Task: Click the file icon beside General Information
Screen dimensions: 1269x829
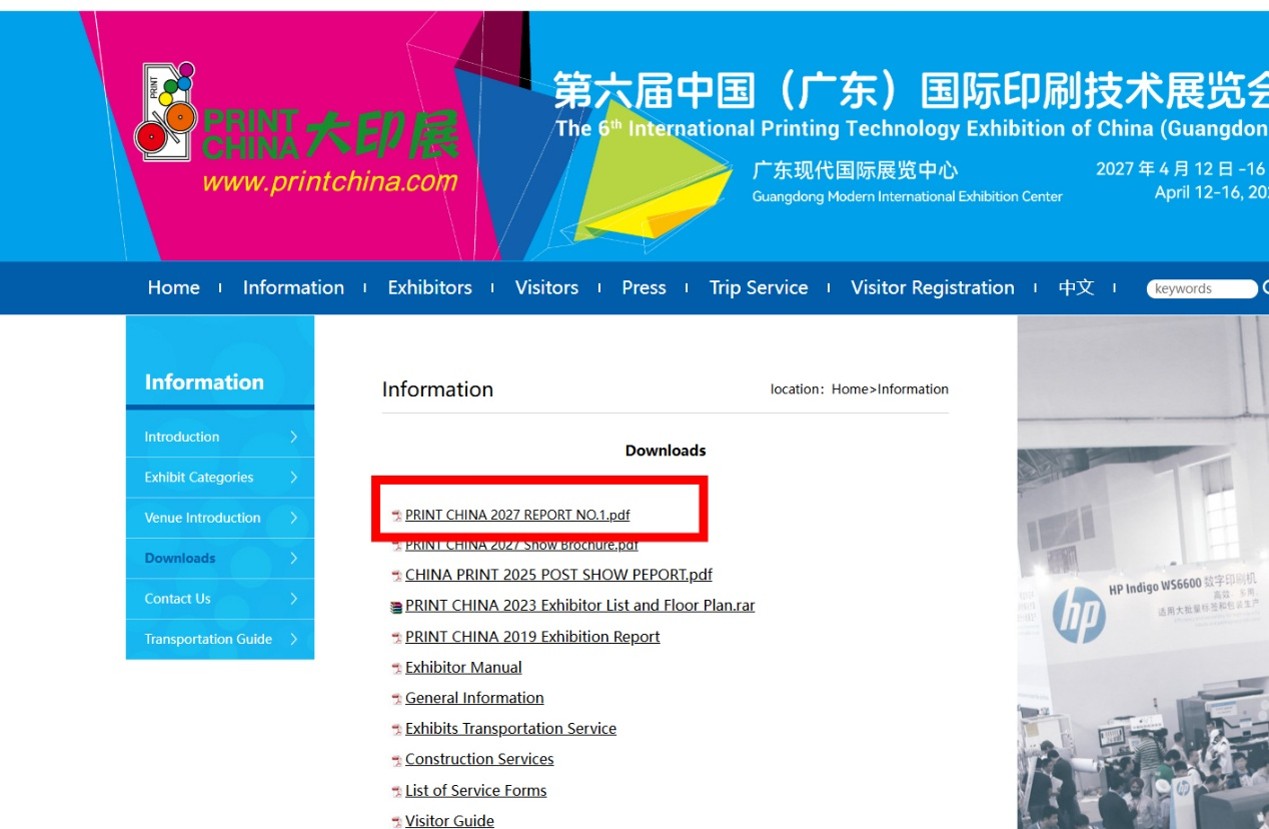Action: [x=397, y=700]
